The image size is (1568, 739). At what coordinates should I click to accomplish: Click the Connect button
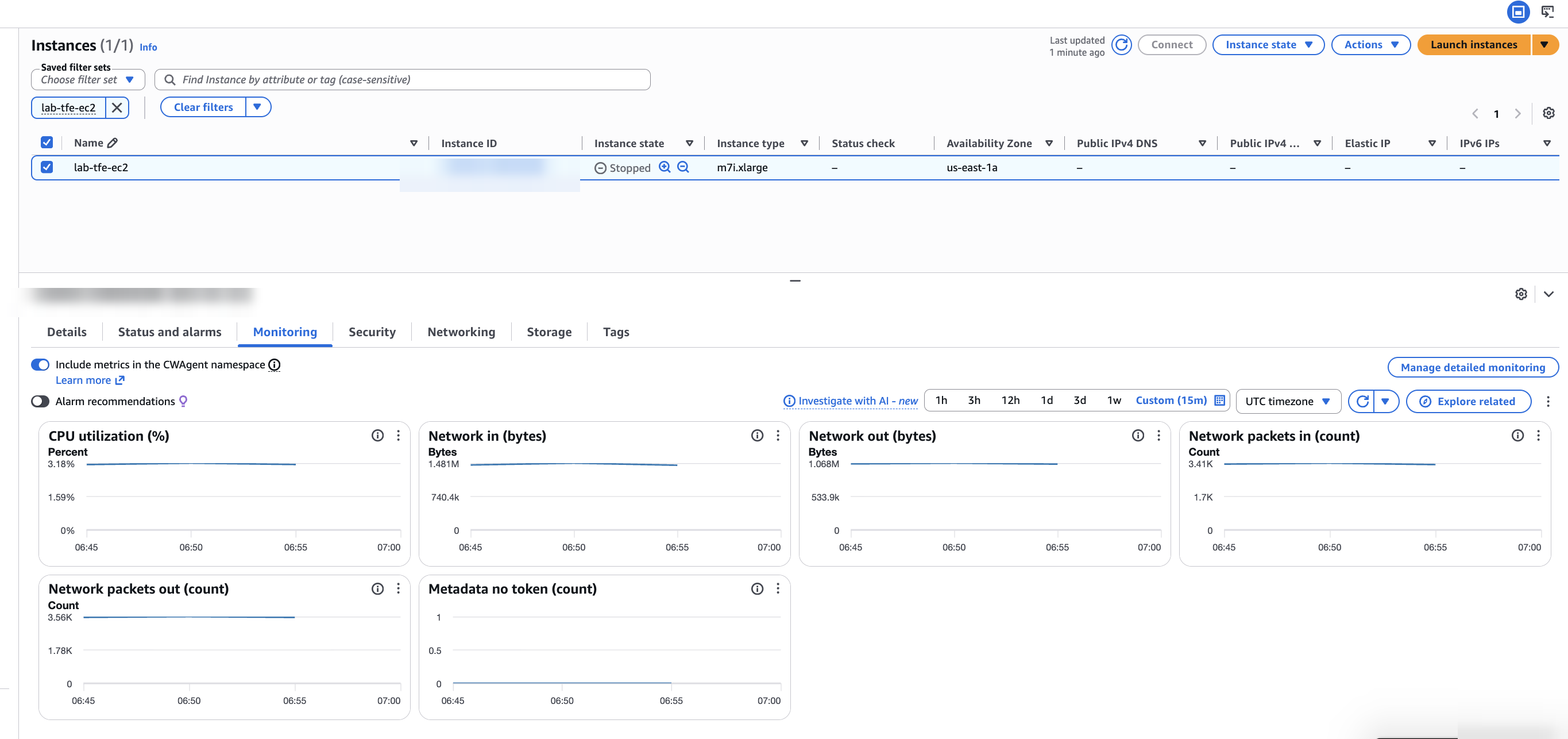[1172, 45]
